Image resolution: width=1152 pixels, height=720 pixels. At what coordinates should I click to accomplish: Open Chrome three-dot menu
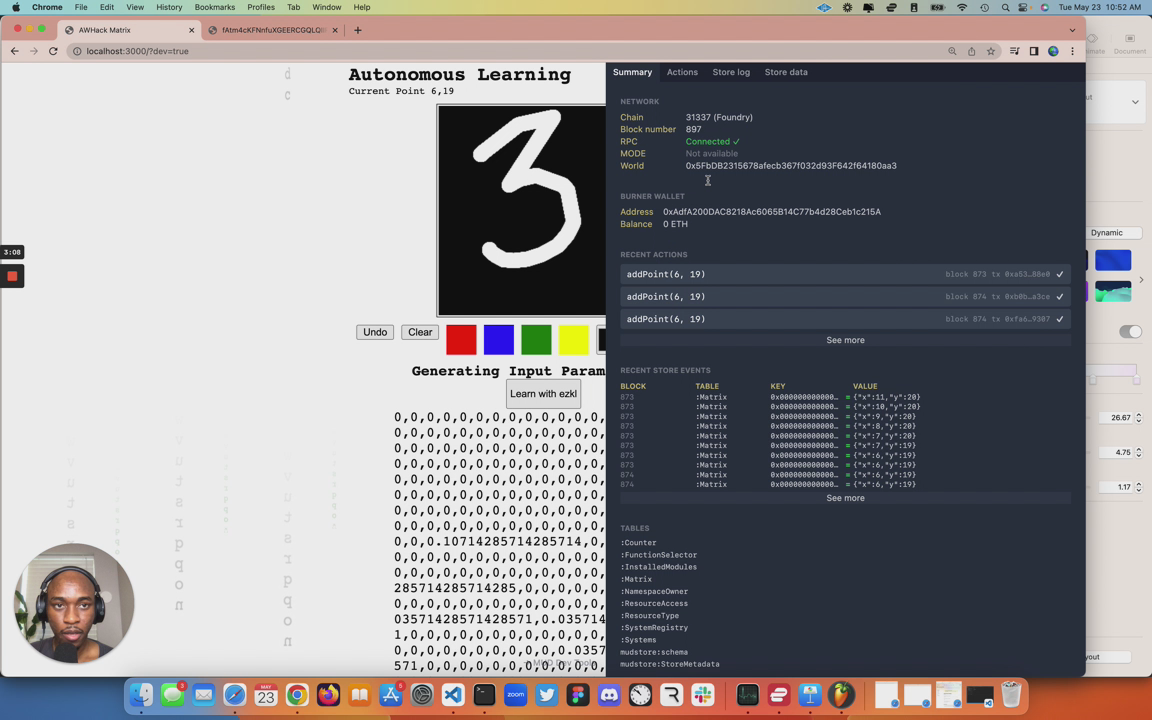pos(1073,51)
